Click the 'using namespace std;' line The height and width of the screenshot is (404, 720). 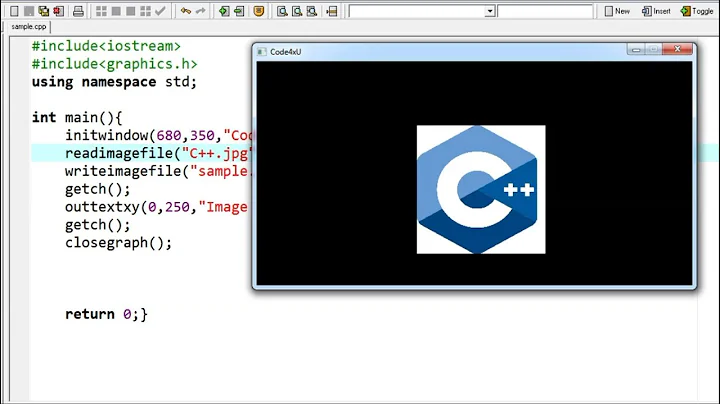pos(114,82)
